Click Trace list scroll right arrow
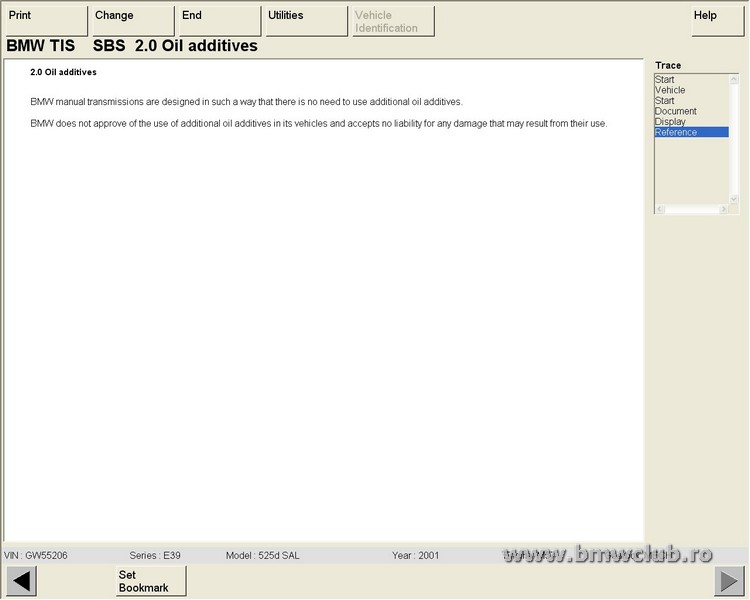750x600 pixels. (723, 209)
